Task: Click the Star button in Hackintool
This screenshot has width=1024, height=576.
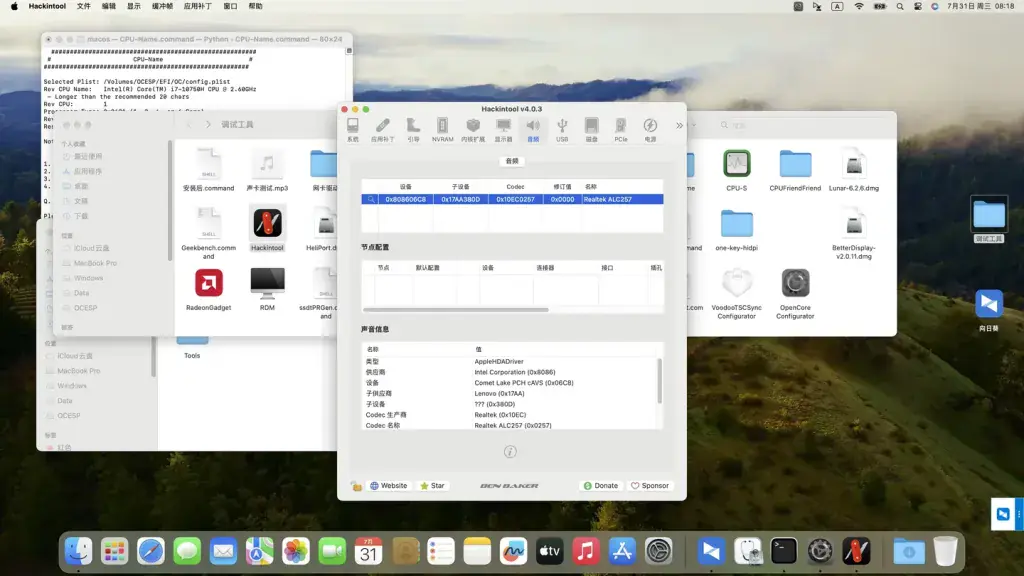Action: [432, 486]
